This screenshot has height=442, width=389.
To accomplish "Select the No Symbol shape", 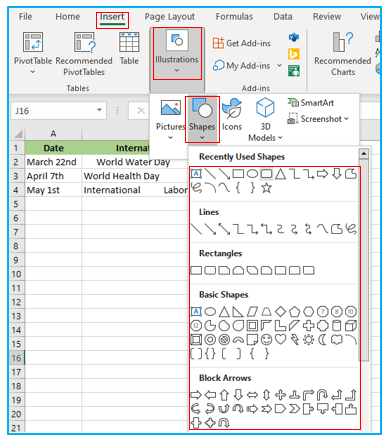I will (x=224, y=340).
